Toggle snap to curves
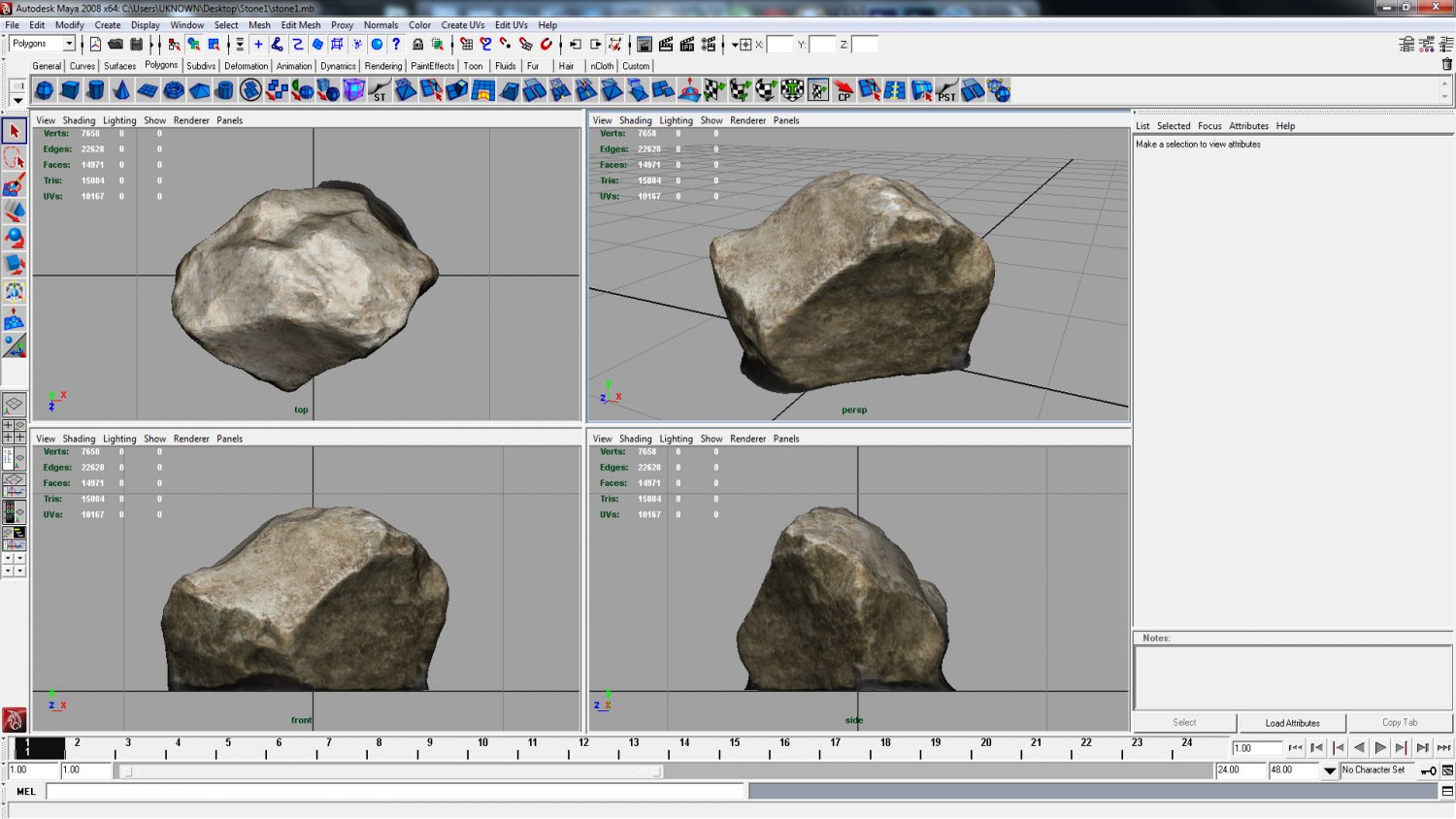 point(486,44)
